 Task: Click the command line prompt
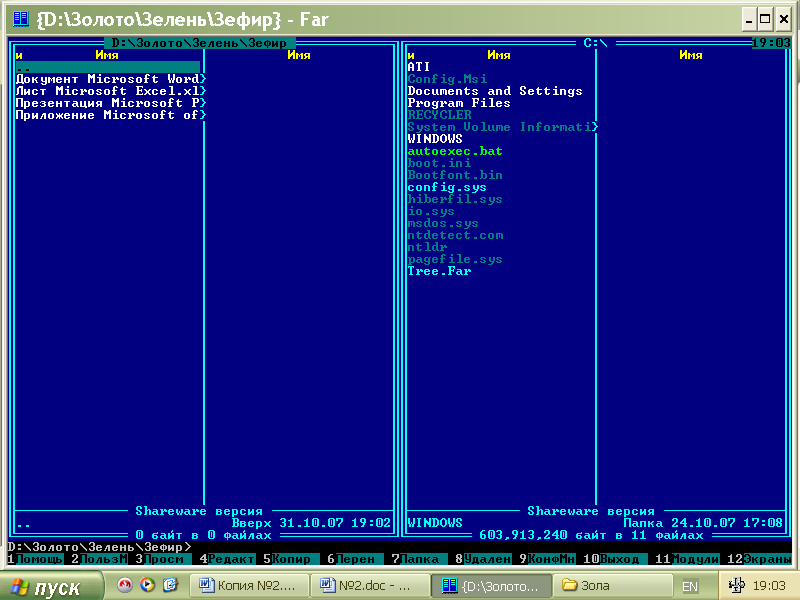99,547
